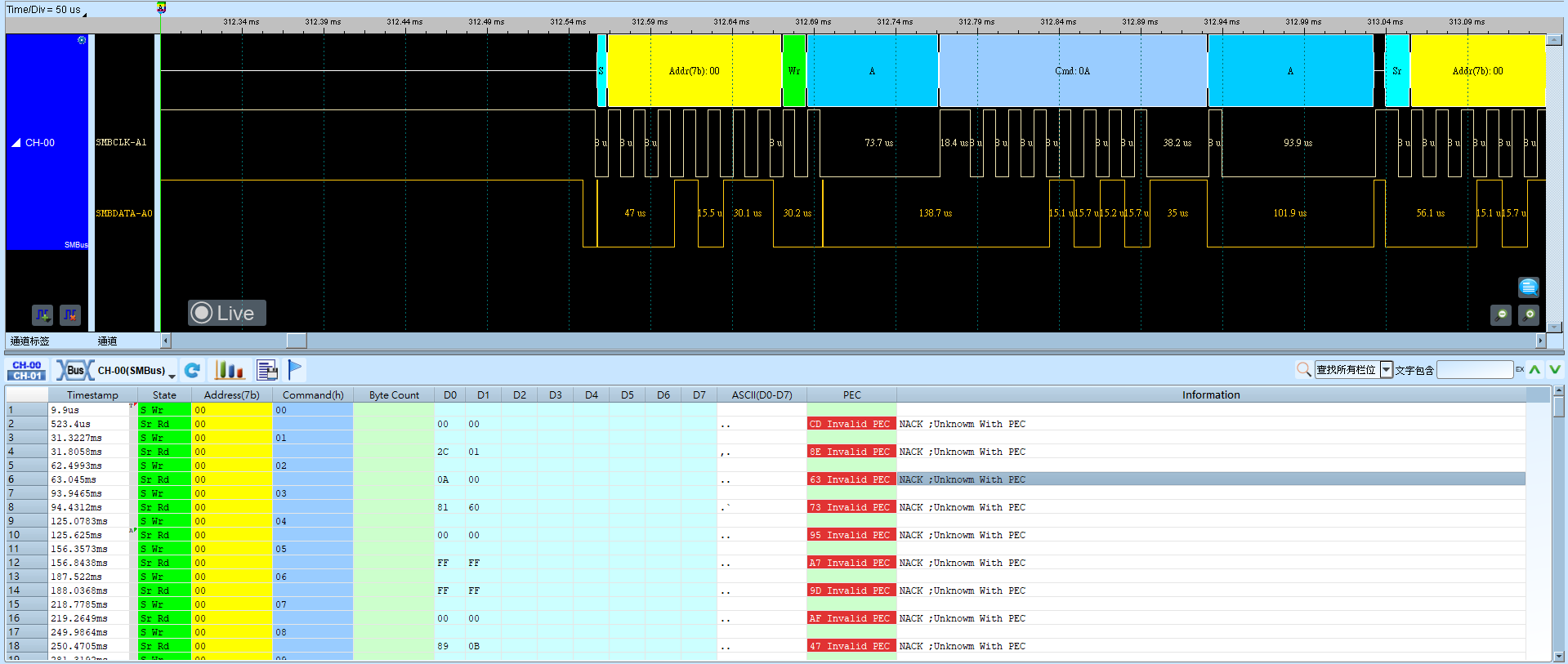
Task: Click the 'Cmd: 0A' decoded segment
Action: (1073, 71)
